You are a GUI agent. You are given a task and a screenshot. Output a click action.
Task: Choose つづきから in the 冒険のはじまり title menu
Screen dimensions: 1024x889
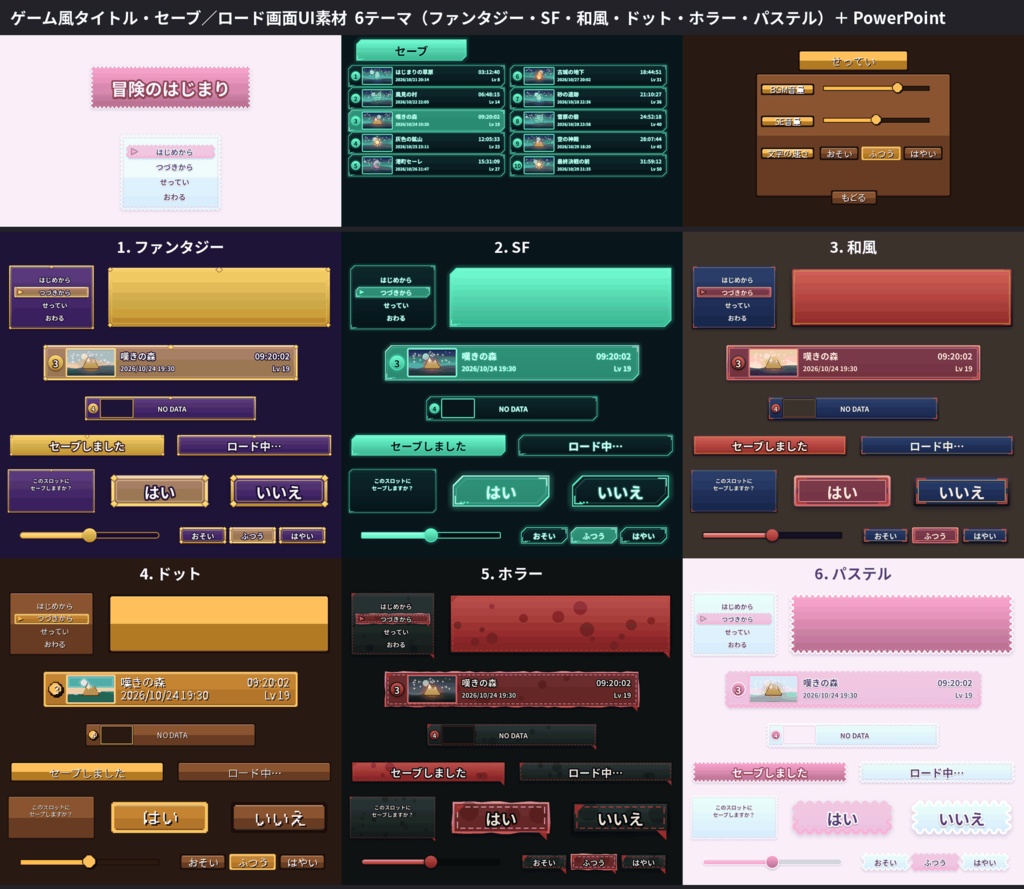[174, 167]
